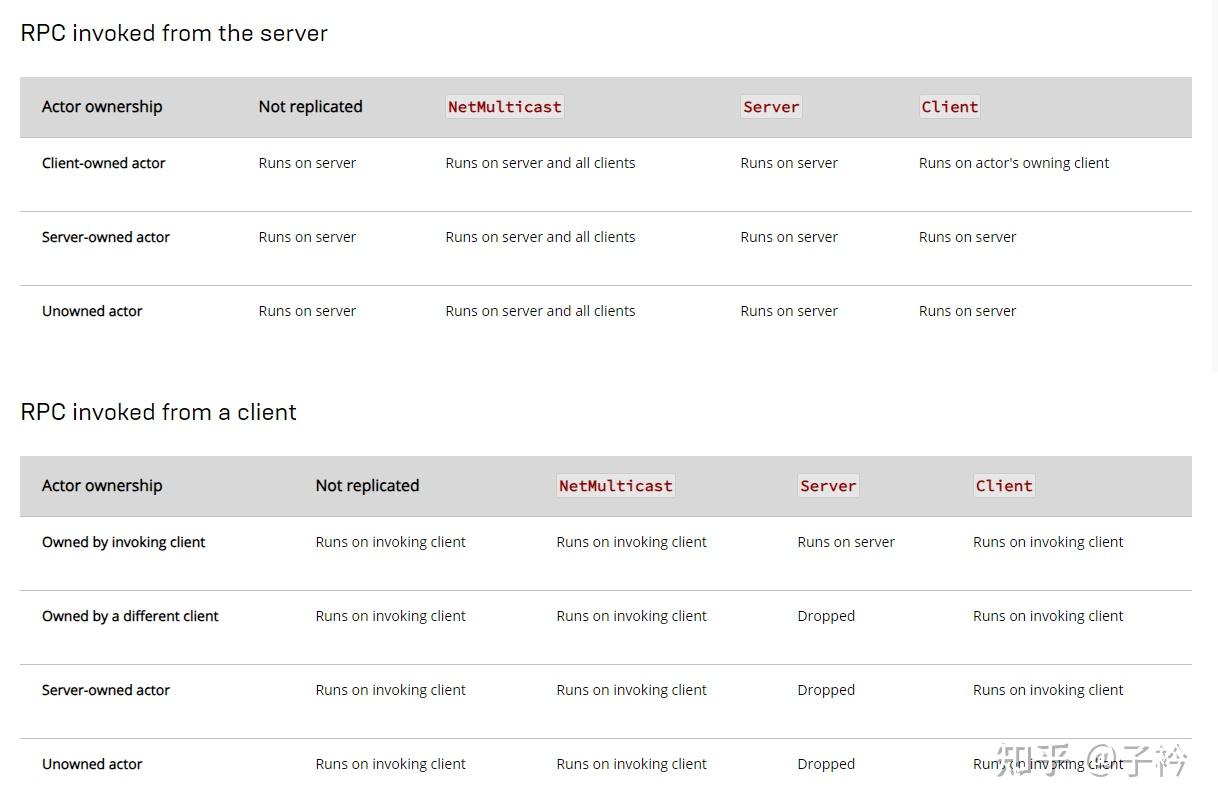Viewport: 1218px width, 808px height.
Task: Click "Not replicated" header in the server table
Action: point(310,107)
